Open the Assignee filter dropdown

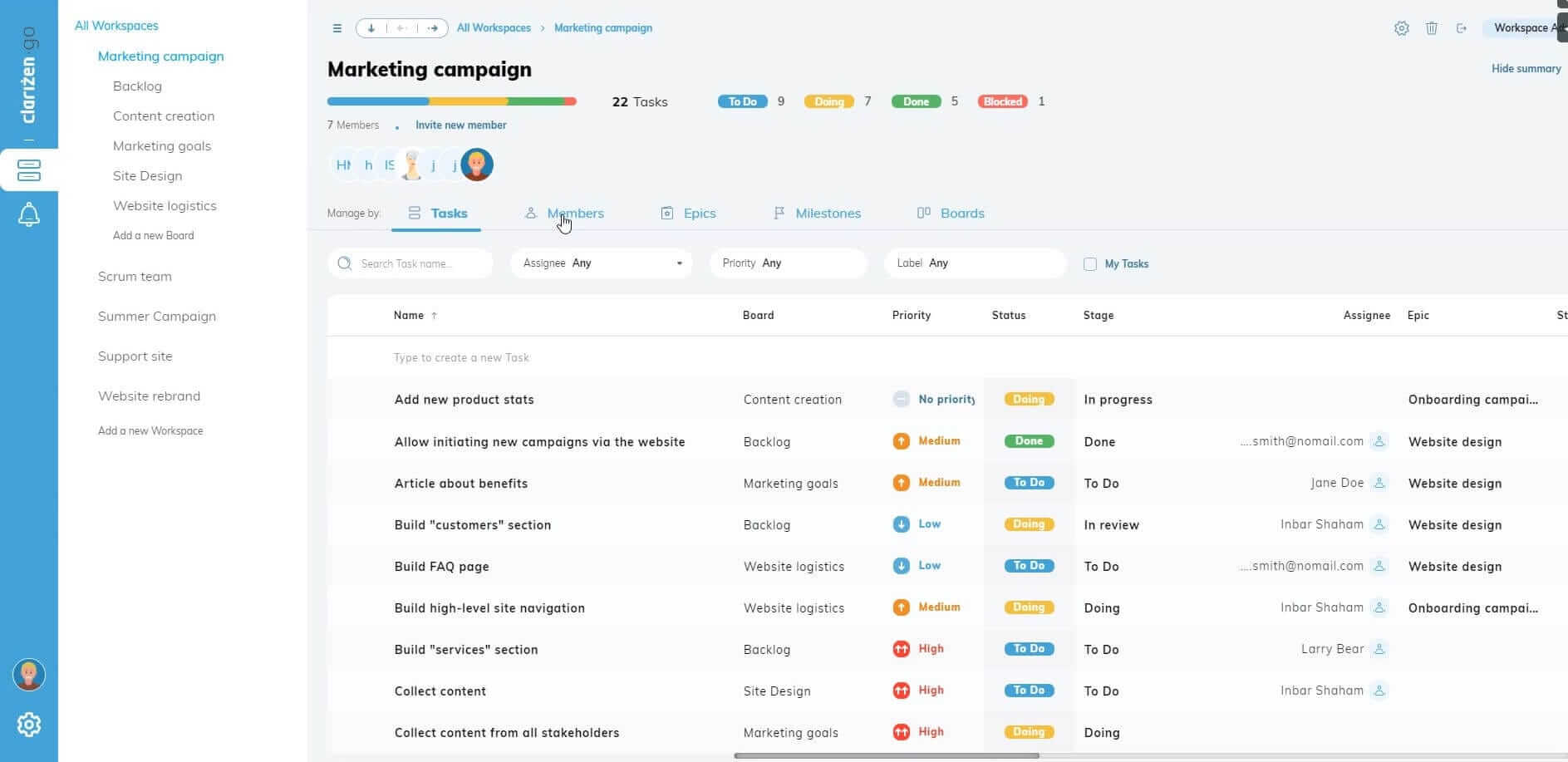(601, 263)
